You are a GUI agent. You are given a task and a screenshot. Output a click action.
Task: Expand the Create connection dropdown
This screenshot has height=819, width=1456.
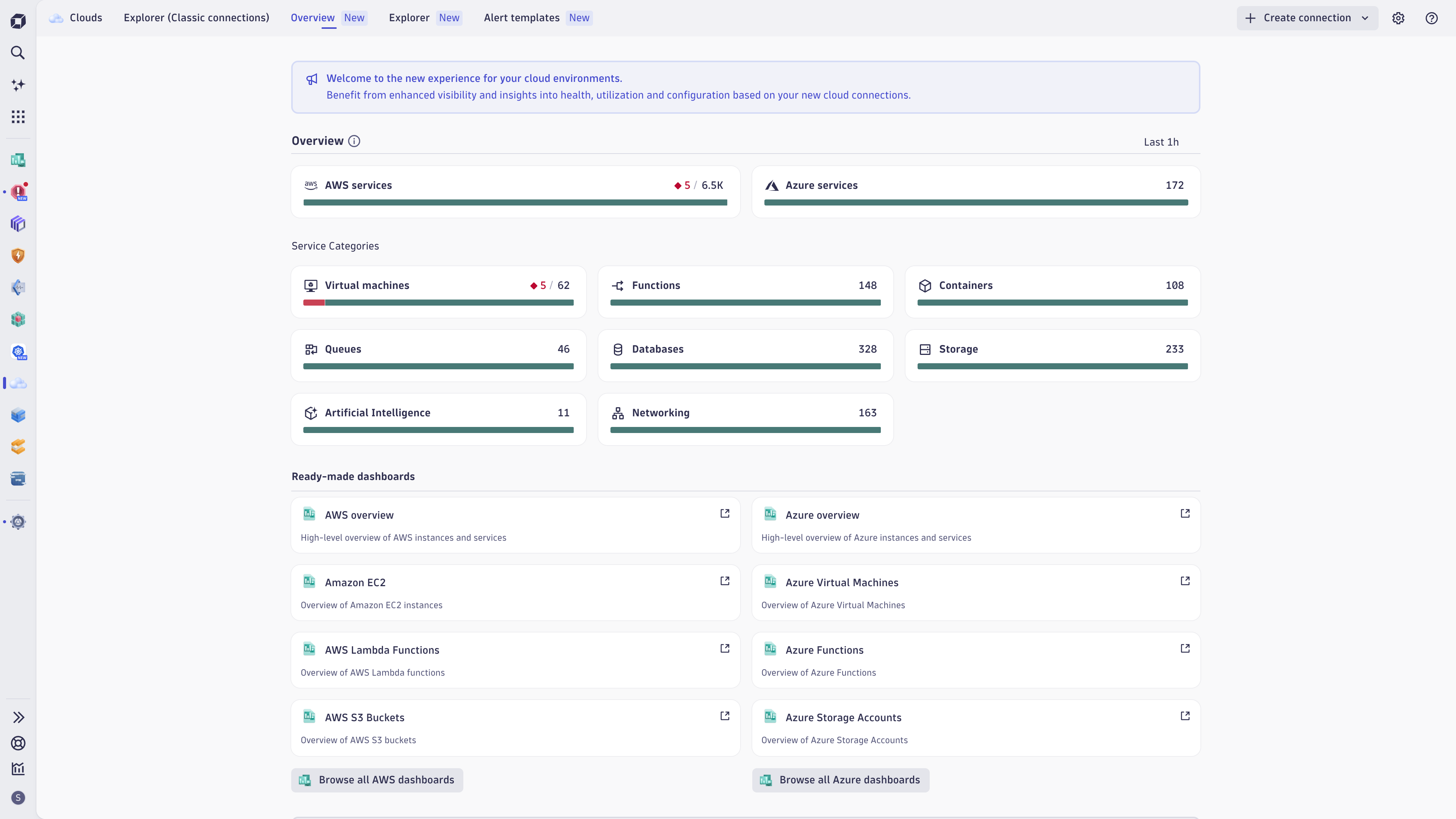pos(1365,18)
